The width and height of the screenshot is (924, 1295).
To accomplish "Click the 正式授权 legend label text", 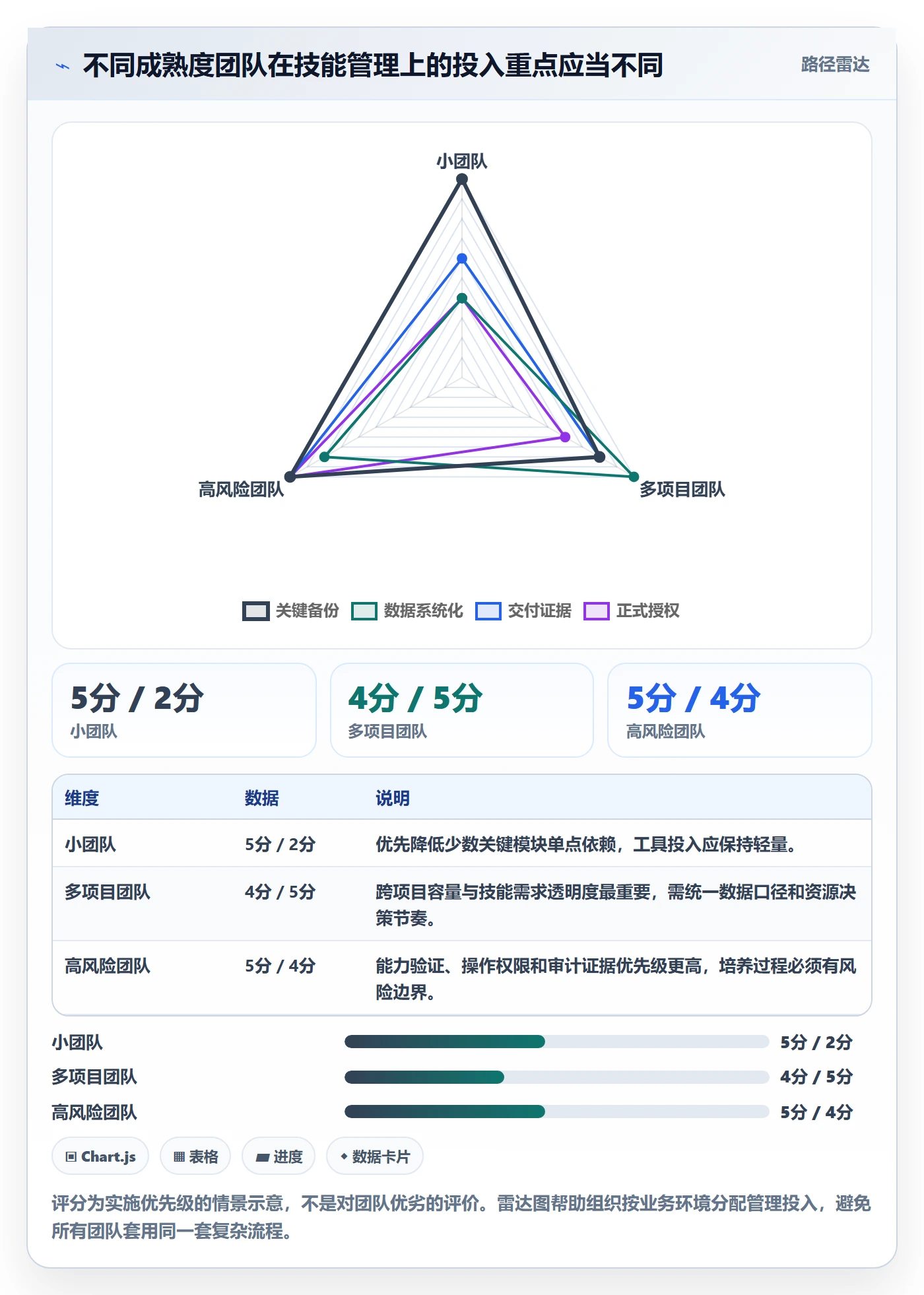I will (647, 611).
